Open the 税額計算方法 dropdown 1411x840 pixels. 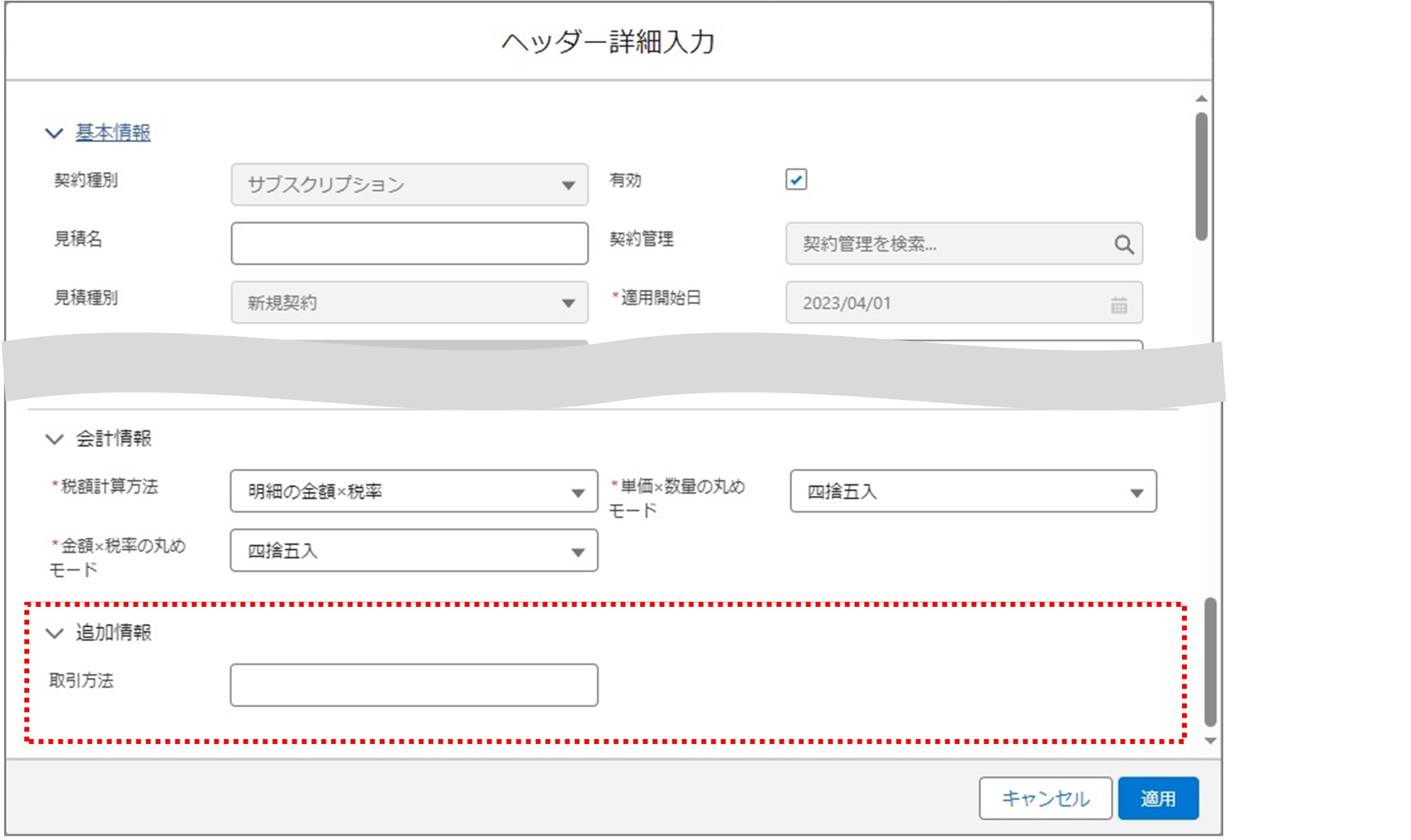coord(413,491)
